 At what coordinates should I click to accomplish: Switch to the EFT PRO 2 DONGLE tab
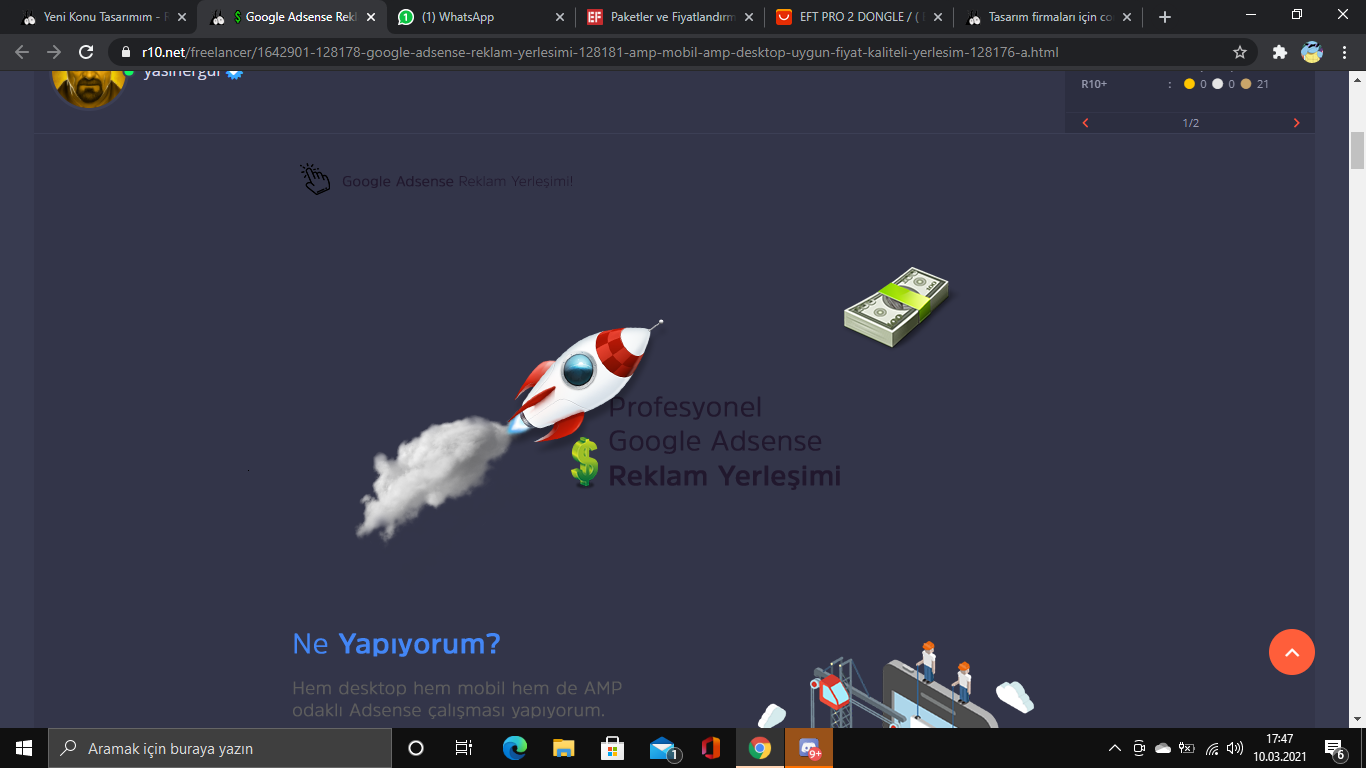[x=859, y=17]
